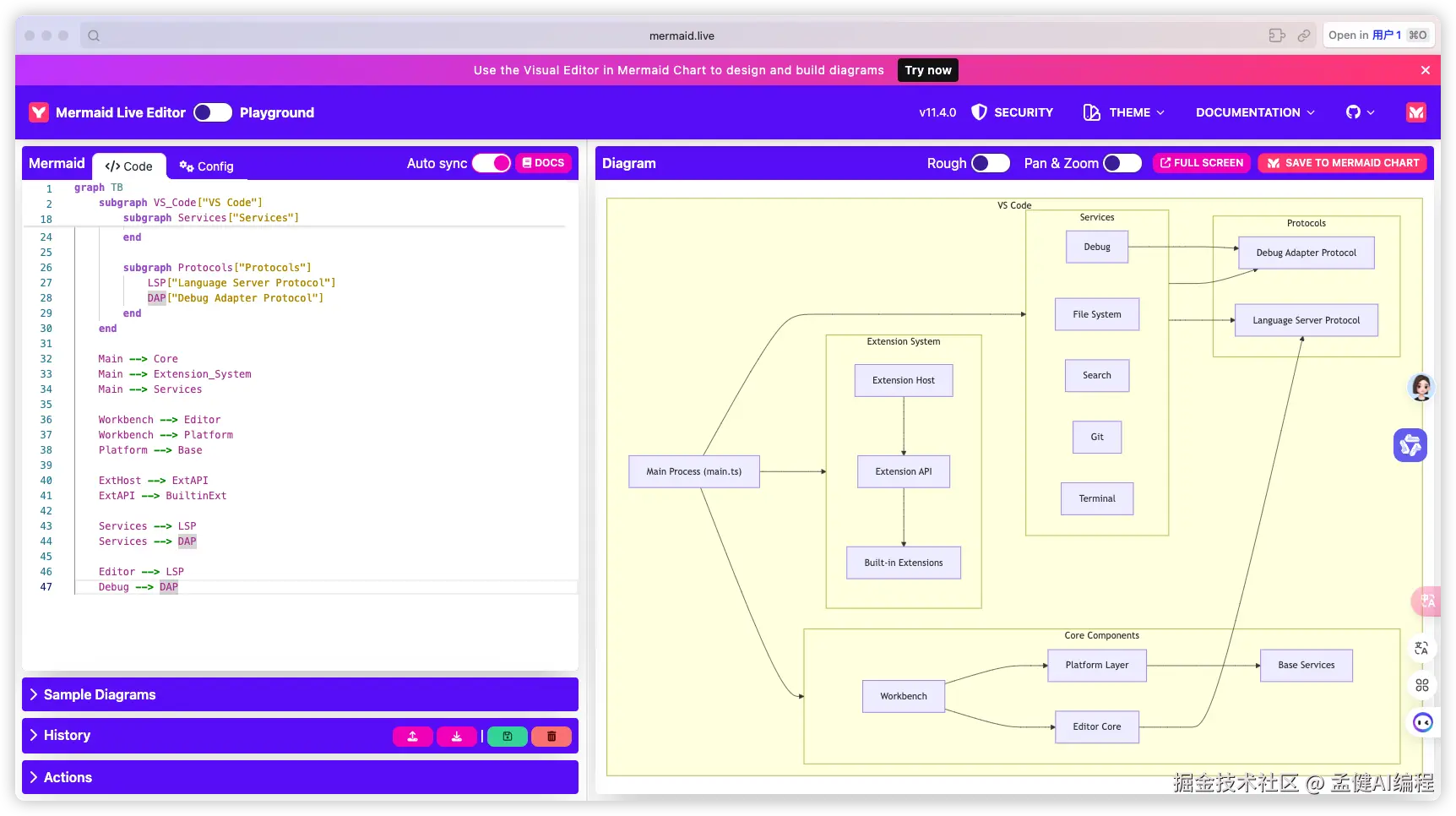
Task: Click code line 'Workbench --> Platform'
Action: 166,435
